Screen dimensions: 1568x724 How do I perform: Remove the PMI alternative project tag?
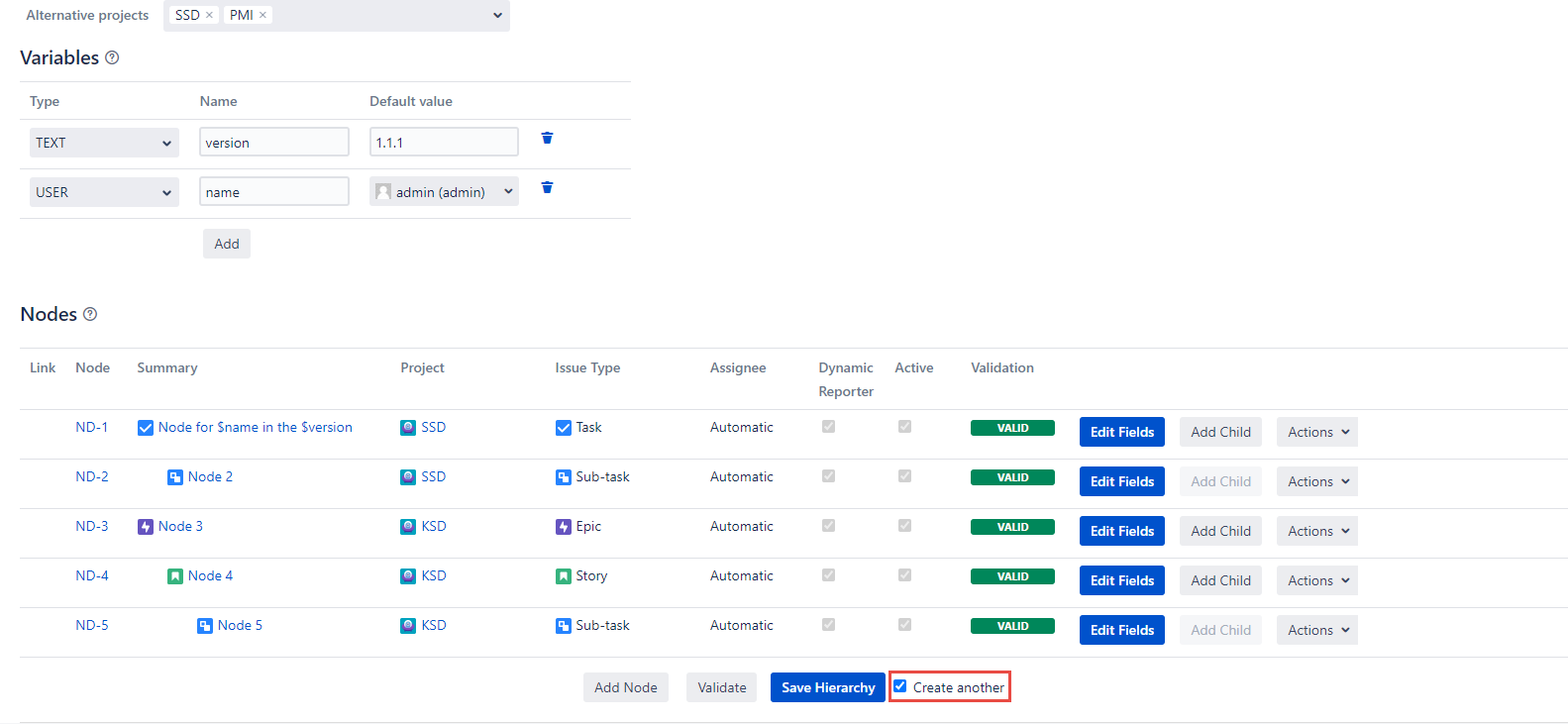click(x=262, y=16)
